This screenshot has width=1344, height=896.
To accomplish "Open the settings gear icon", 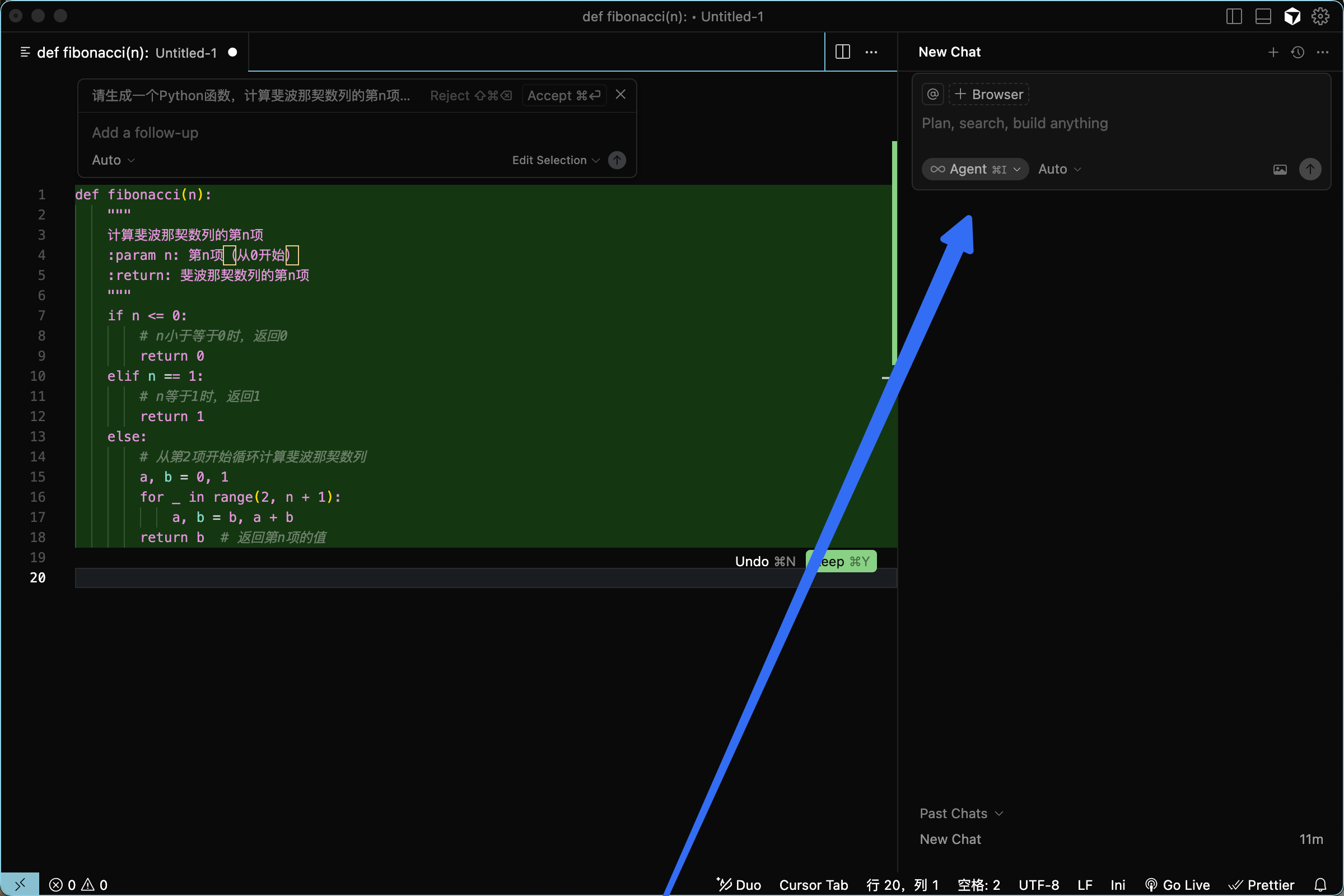I will click(1320, 17).
